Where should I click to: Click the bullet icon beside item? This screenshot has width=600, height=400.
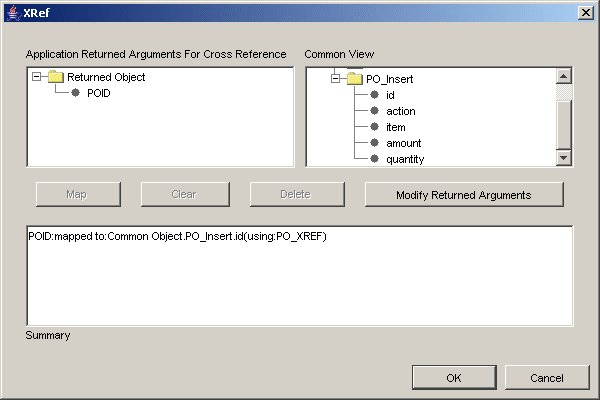374,127
